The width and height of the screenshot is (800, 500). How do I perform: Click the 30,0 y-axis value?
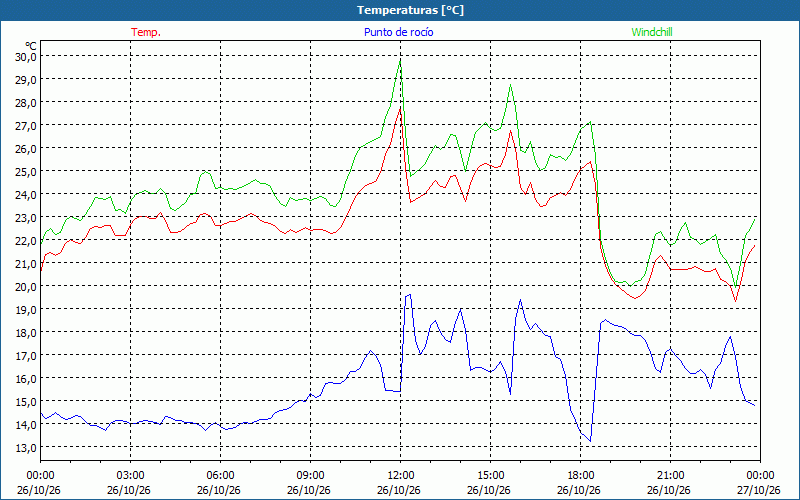pyautogui.click(x=25, y=56)
